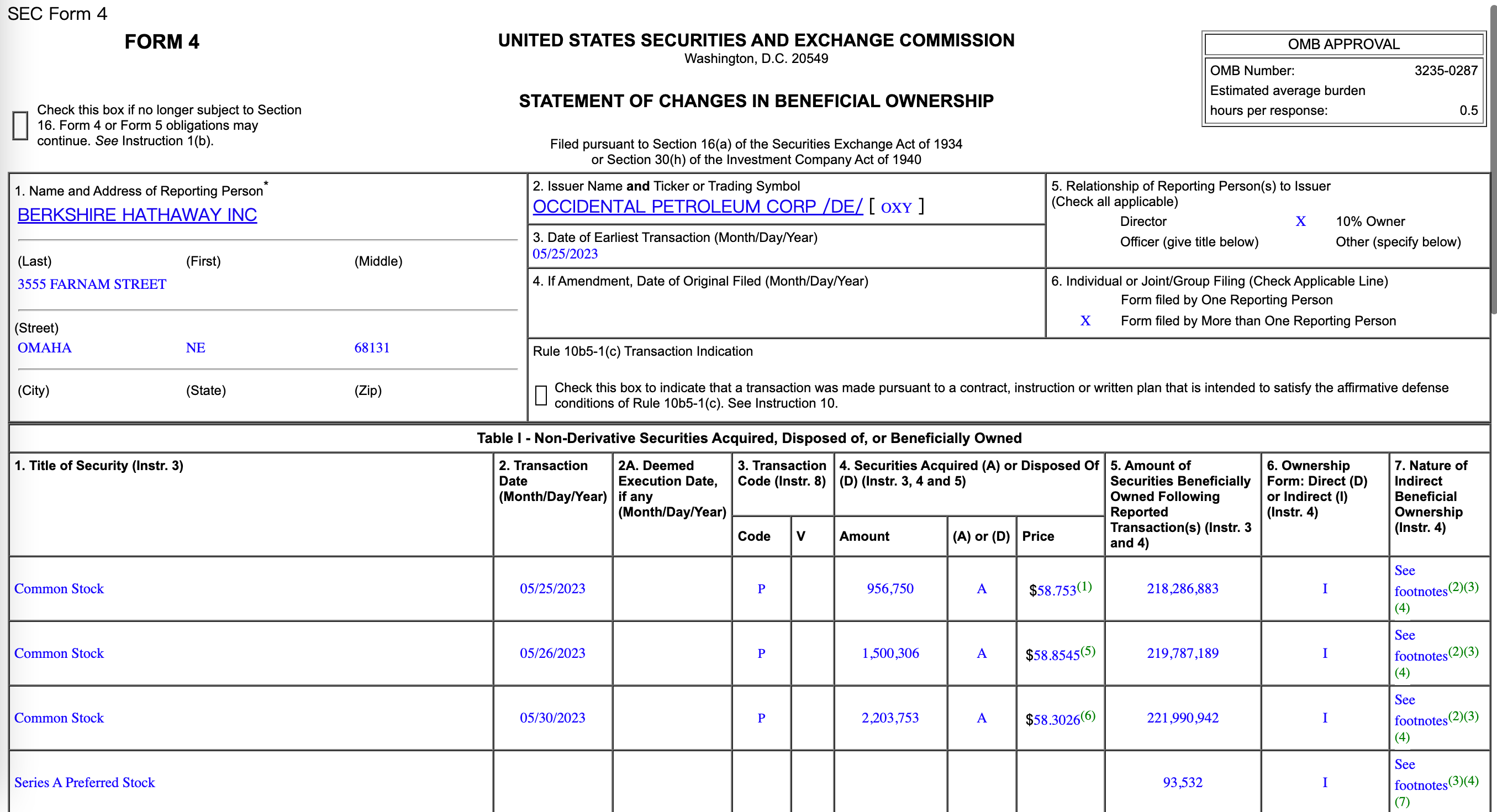Click the 3555 FARNAM STREET address
The width and height of the screenshot is (1497, 812).
point(92,284)
